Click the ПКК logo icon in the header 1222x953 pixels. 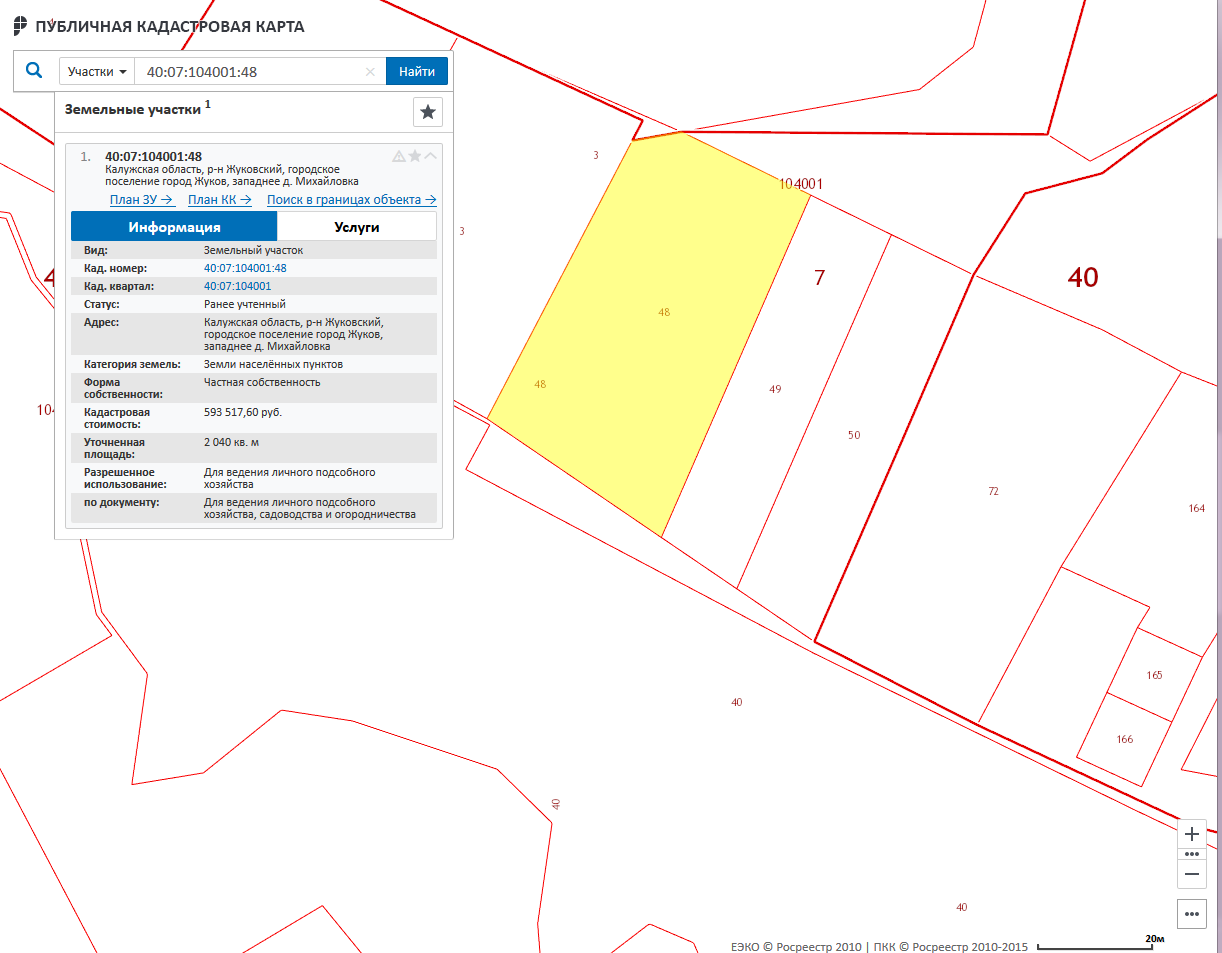pyautogui.click(x=20, y=26)
